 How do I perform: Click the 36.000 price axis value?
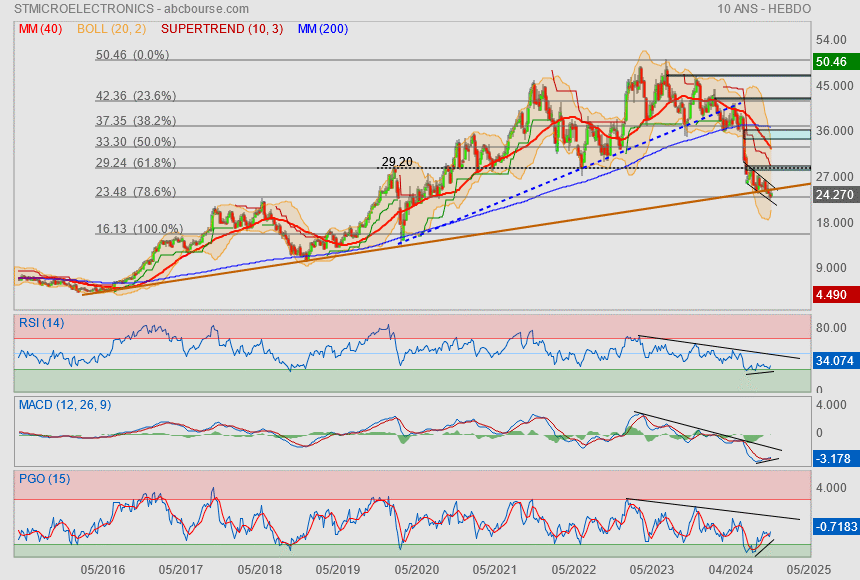[834, 131]
